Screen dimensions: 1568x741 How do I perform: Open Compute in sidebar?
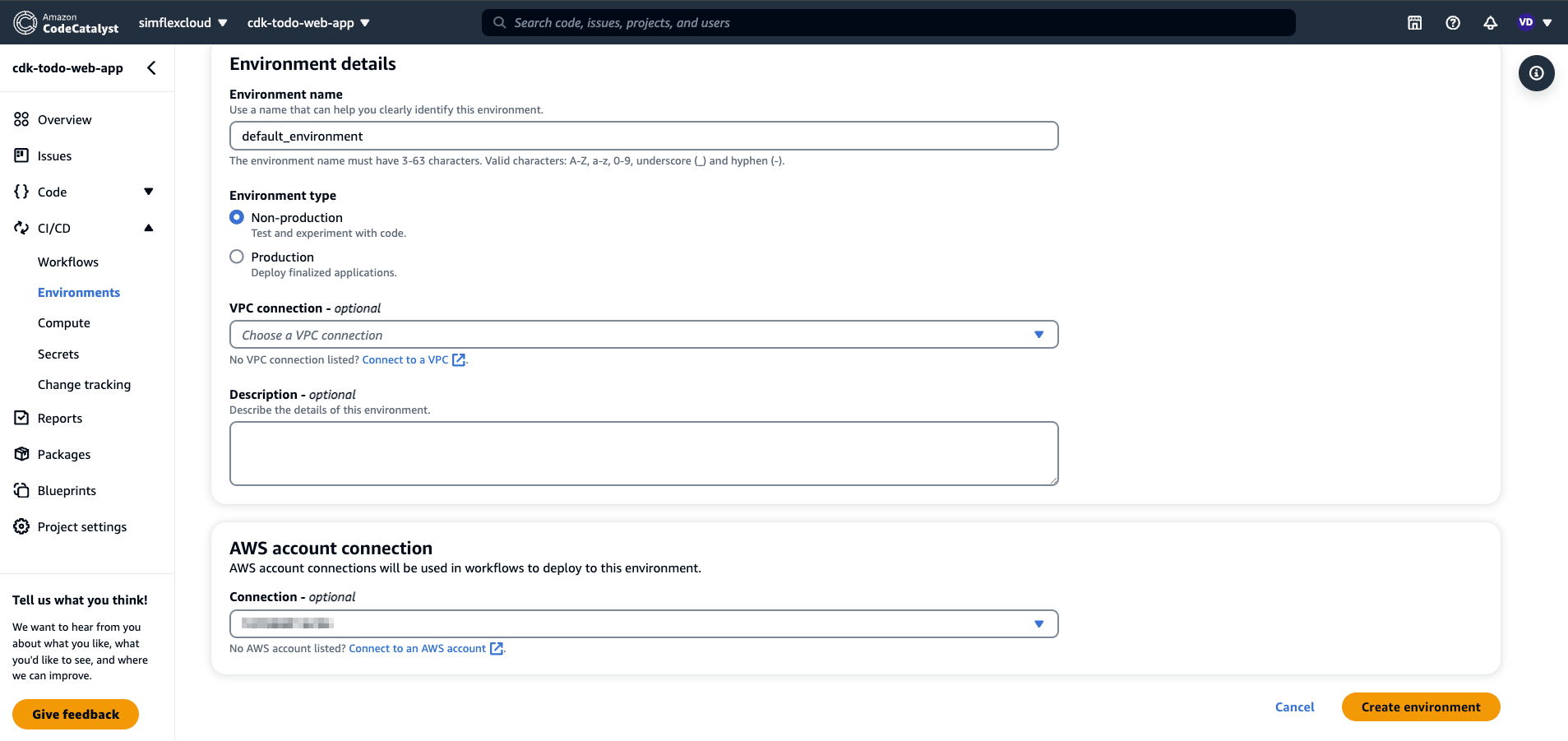(x=64, y=323)
